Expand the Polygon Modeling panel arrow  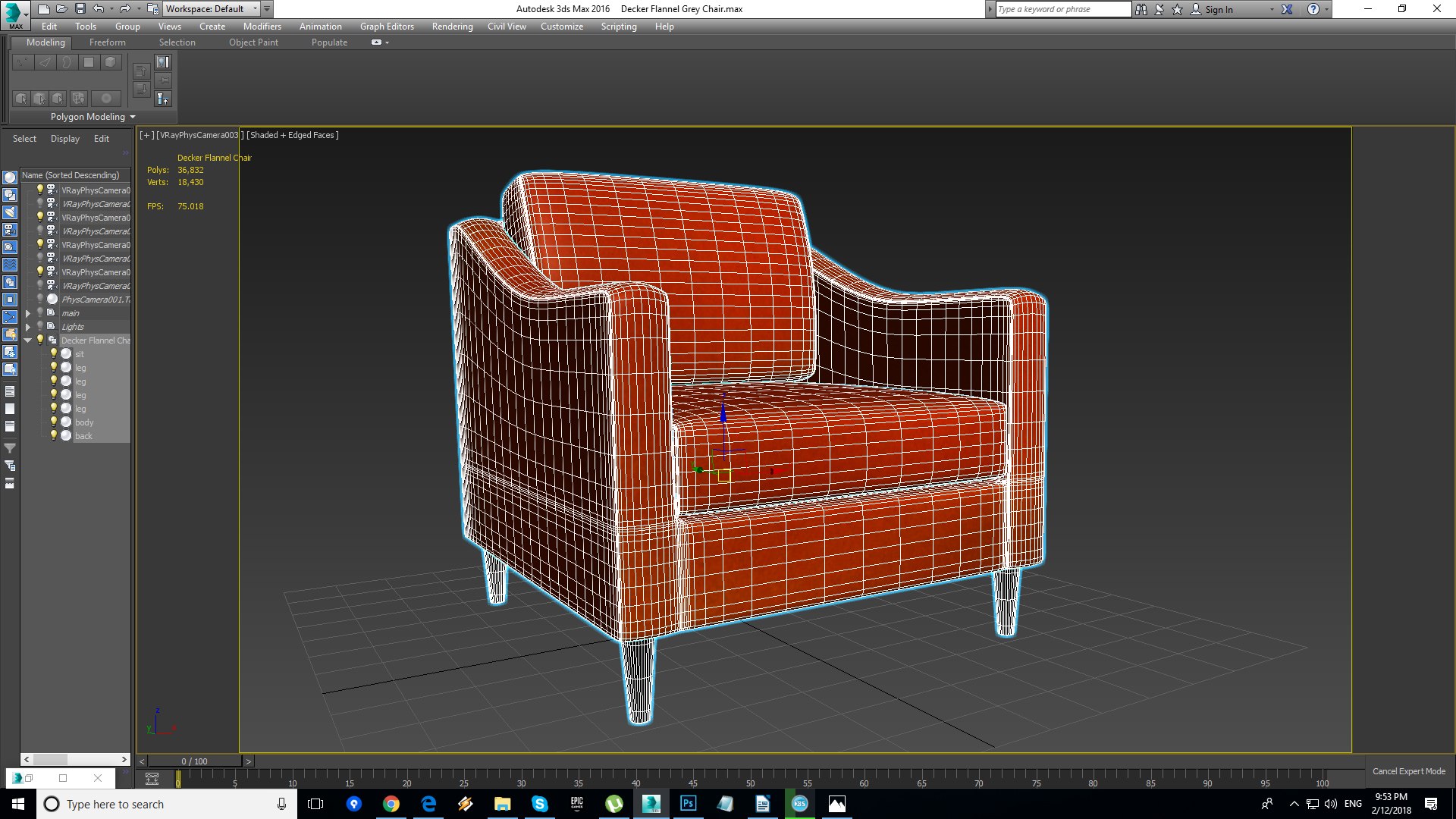click(133, 117)
